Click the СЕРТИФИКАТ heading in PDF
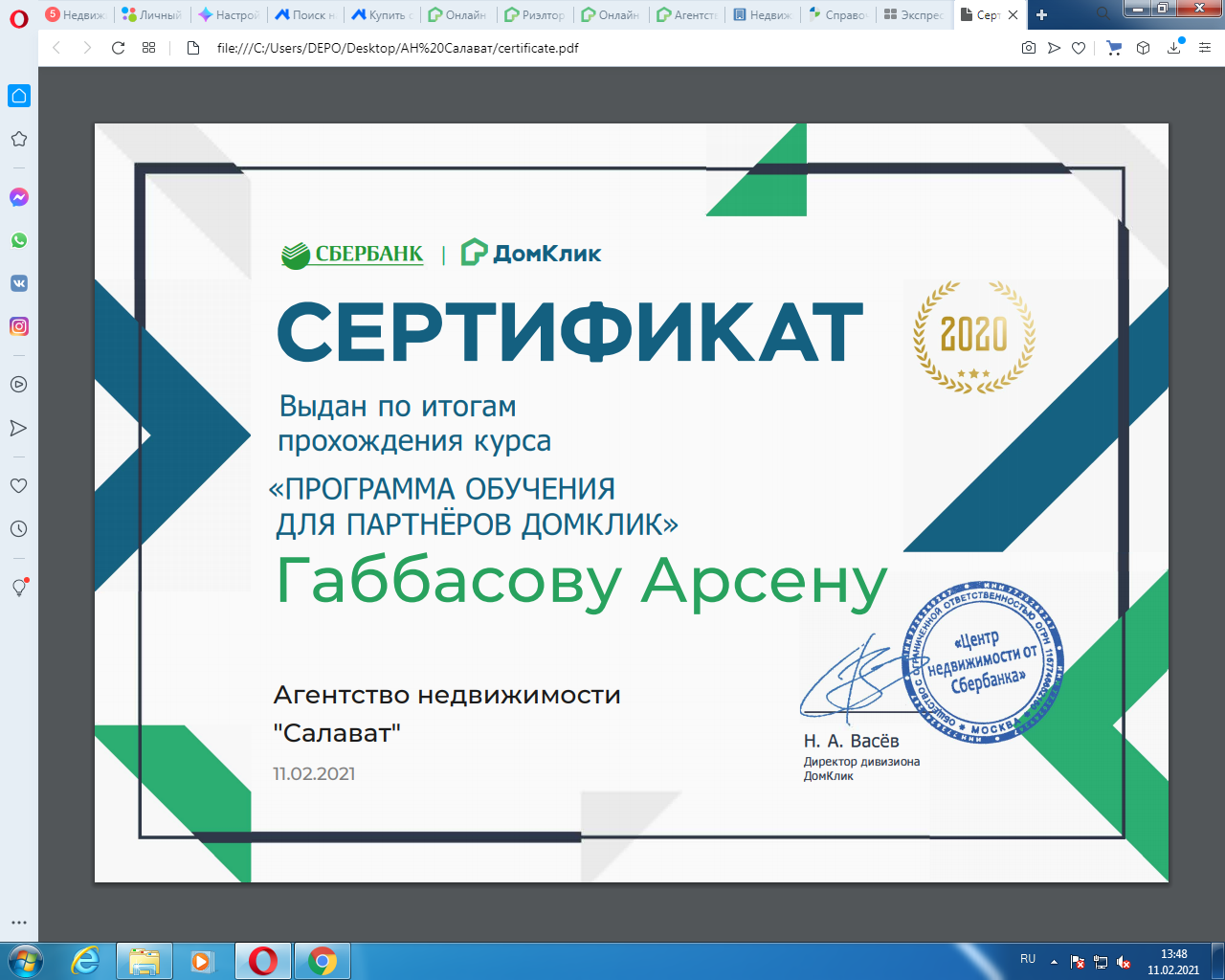The height and width of the screenshot is (980, 1225). pos(570,332)
